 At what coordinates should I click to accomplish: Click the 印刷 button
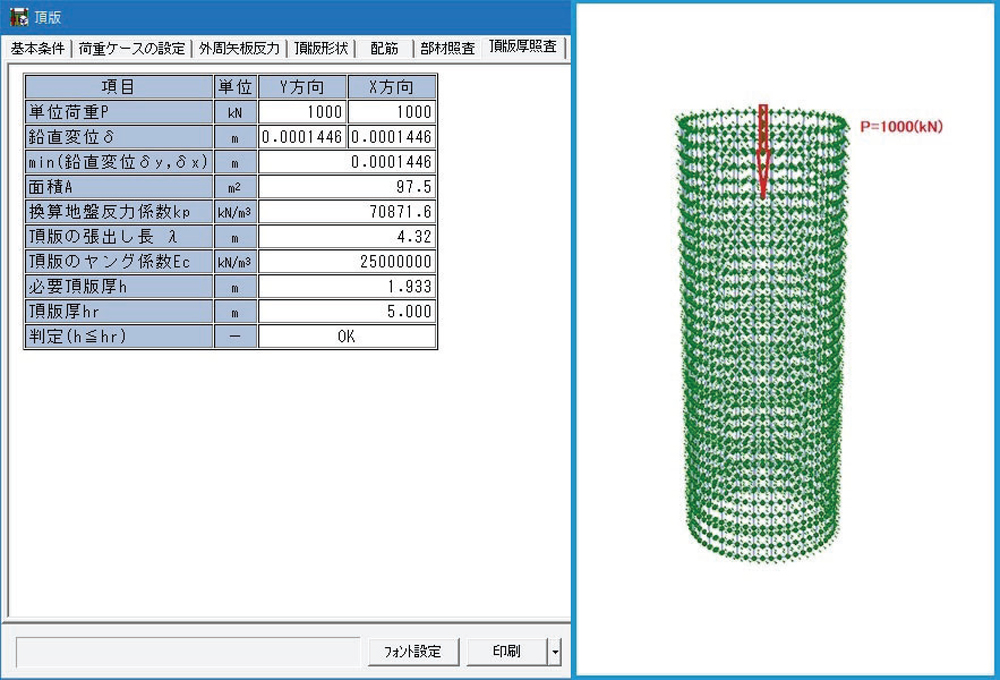507,651
